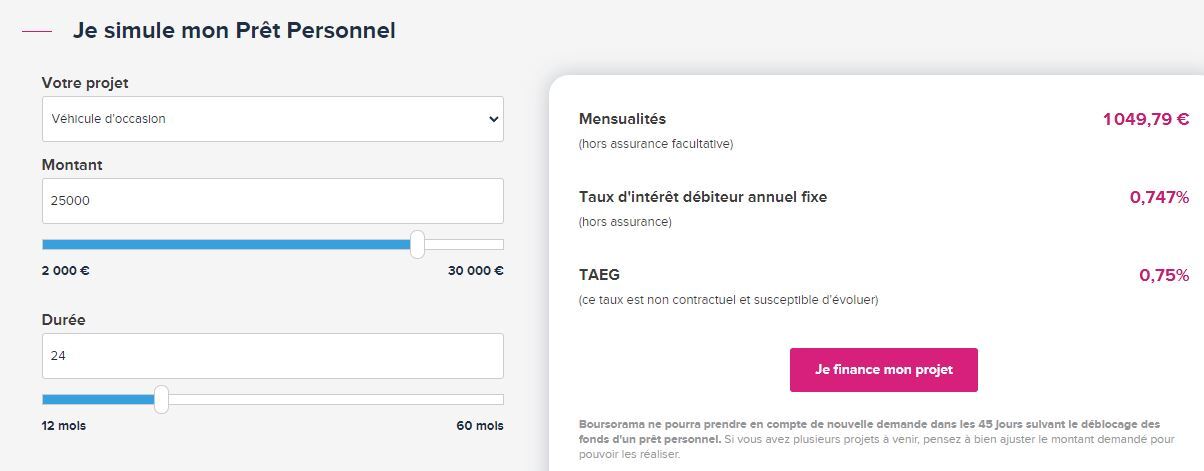
Task: Focus the Durée input field
Action: pos(272,356)
